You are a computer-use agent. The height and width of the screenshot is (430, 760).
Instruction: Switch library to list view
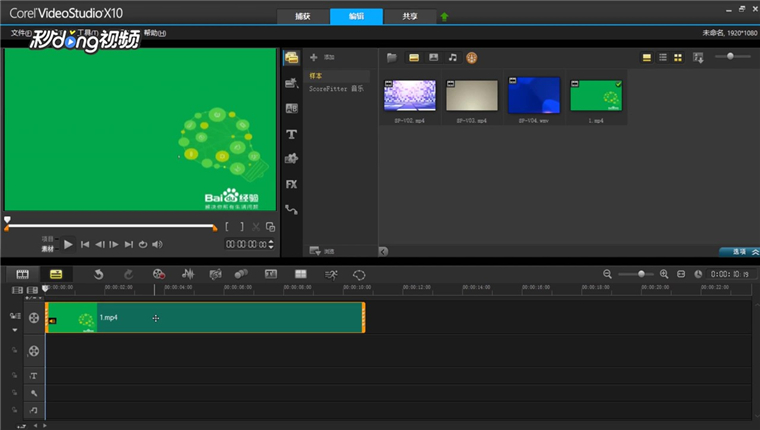coord(663,58)
